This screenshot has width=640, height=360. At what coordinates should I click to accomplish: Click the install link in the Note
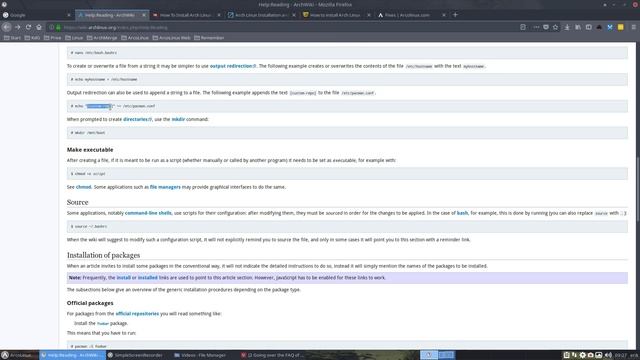point(123,278)
